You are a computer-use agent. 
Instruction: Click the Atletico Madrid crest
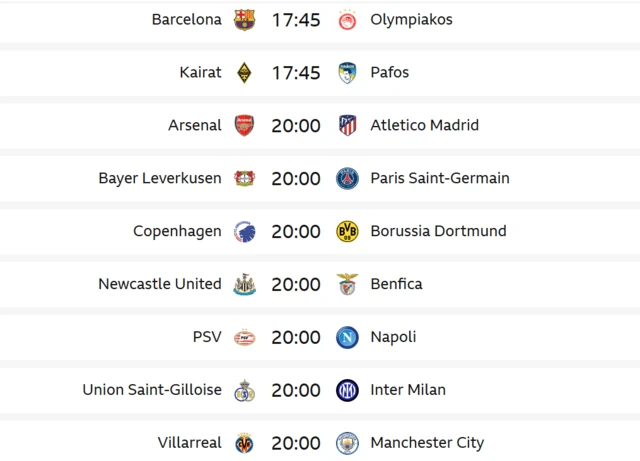(347, 126)
